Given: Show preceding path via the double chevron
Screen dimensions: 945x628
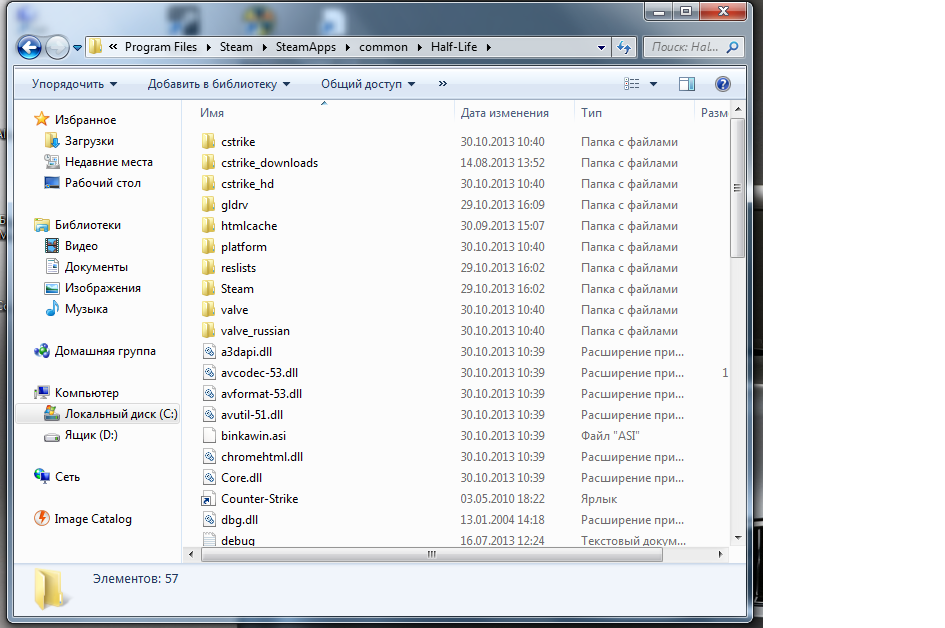Looking at the screenshot, I should coord(113,46).
